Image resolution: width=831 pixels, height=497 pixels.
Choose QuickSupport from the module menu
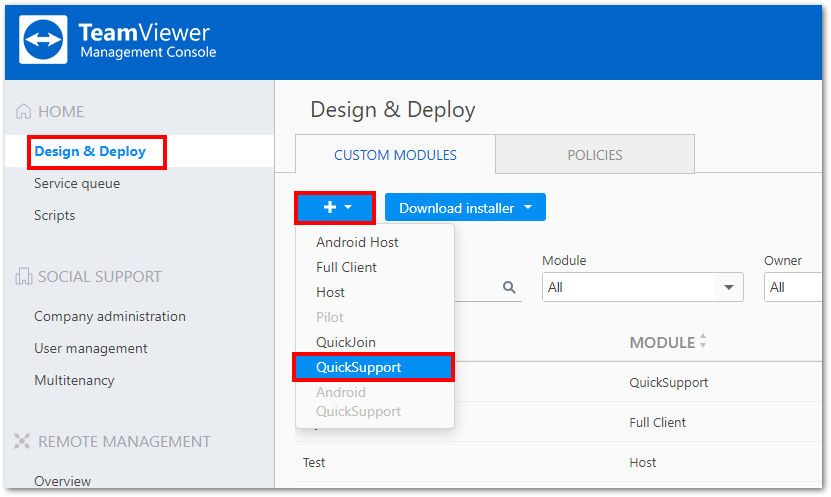point(373,367)
